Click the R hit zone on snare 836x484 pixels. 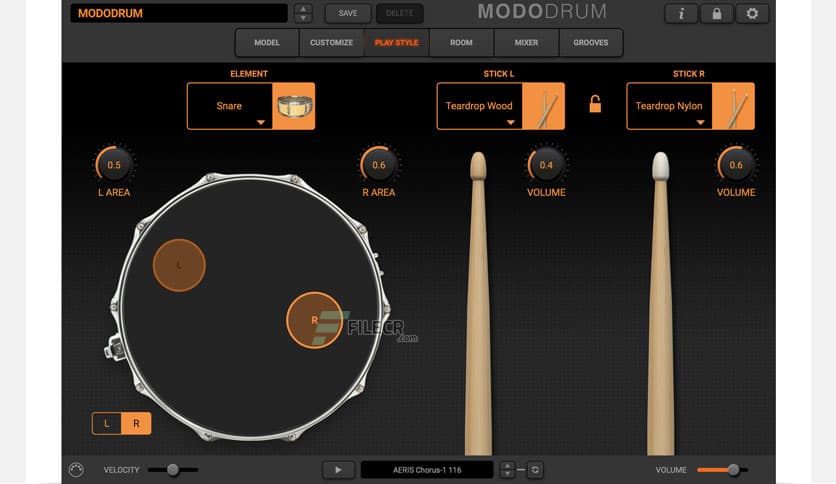click(x=314, y=320)
